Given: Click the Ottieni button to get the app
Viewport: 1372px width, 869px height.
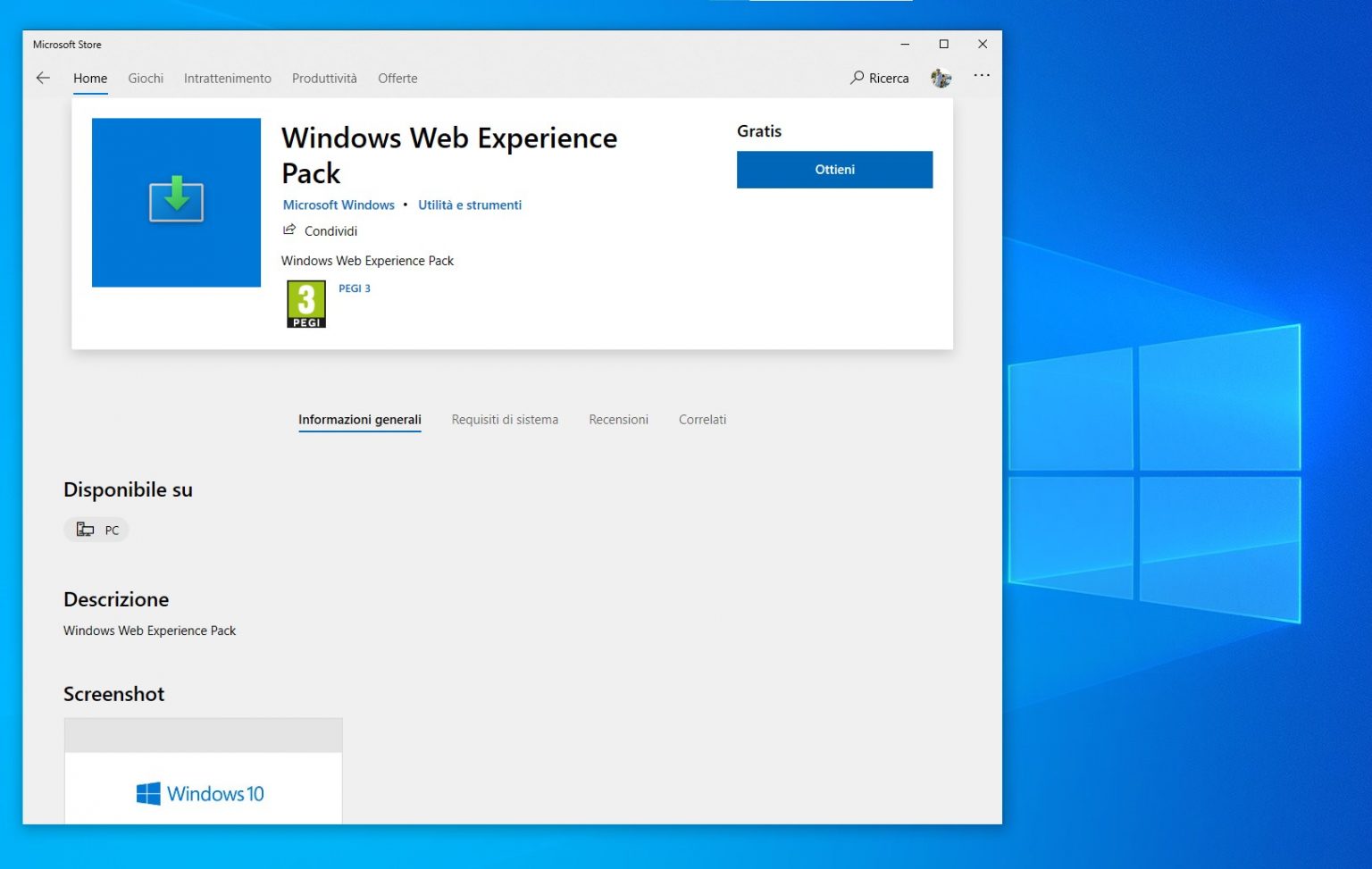Looking at the screenshot, I should [x=833, y=169].
